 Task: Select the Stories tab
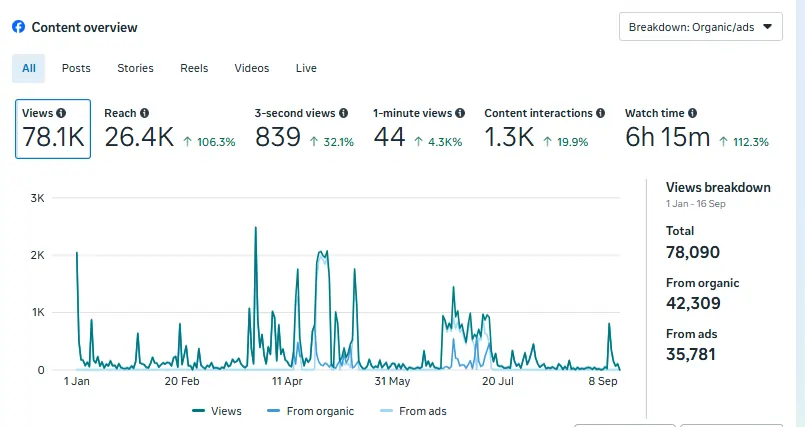click(135, 68)
